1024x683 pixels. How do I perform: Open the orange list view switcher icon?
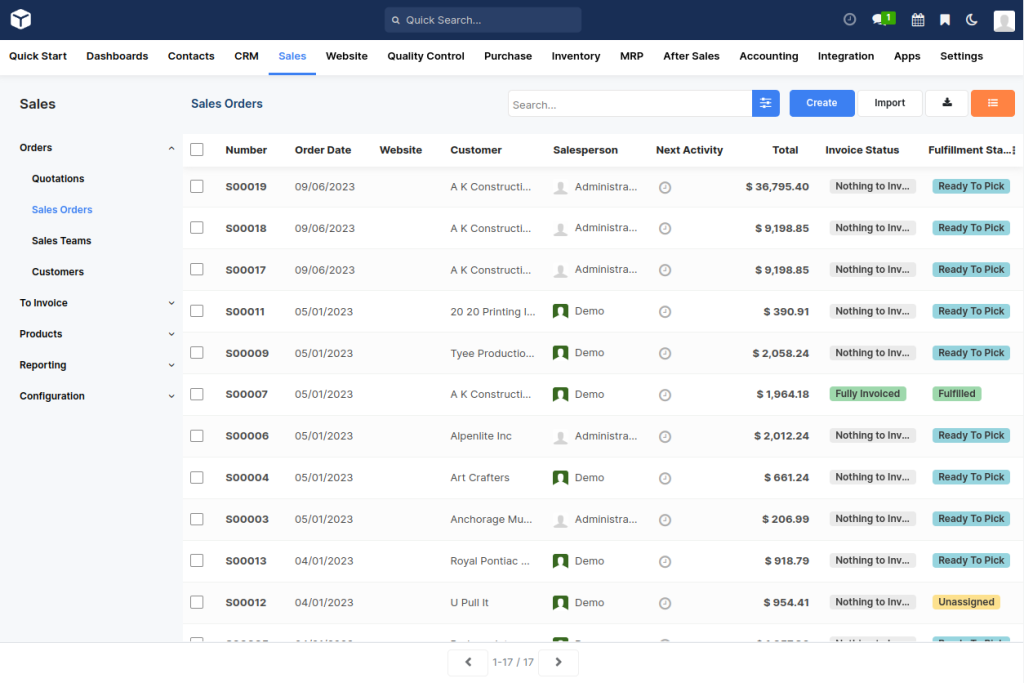(x=992, y=103)
